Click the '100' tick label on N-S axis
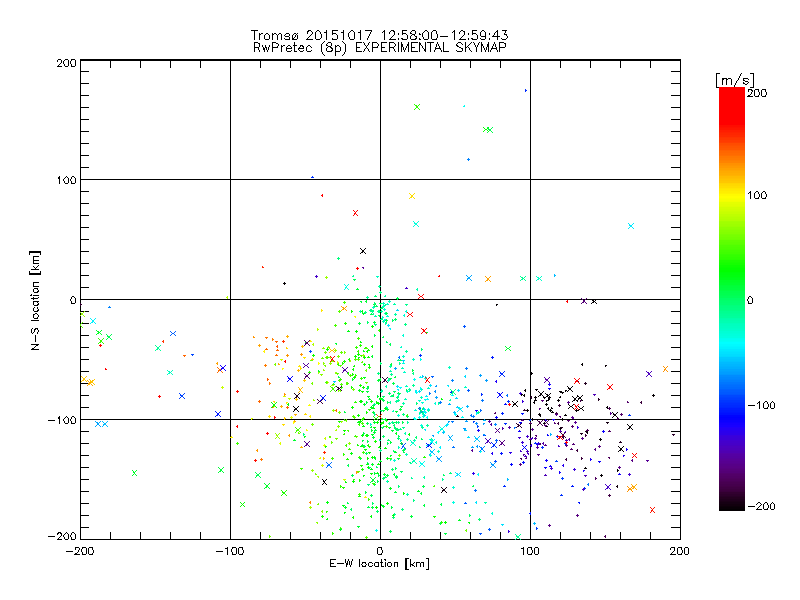Image resolution: width=800 pixels, height=600 pixels. (x=66, y=180)
